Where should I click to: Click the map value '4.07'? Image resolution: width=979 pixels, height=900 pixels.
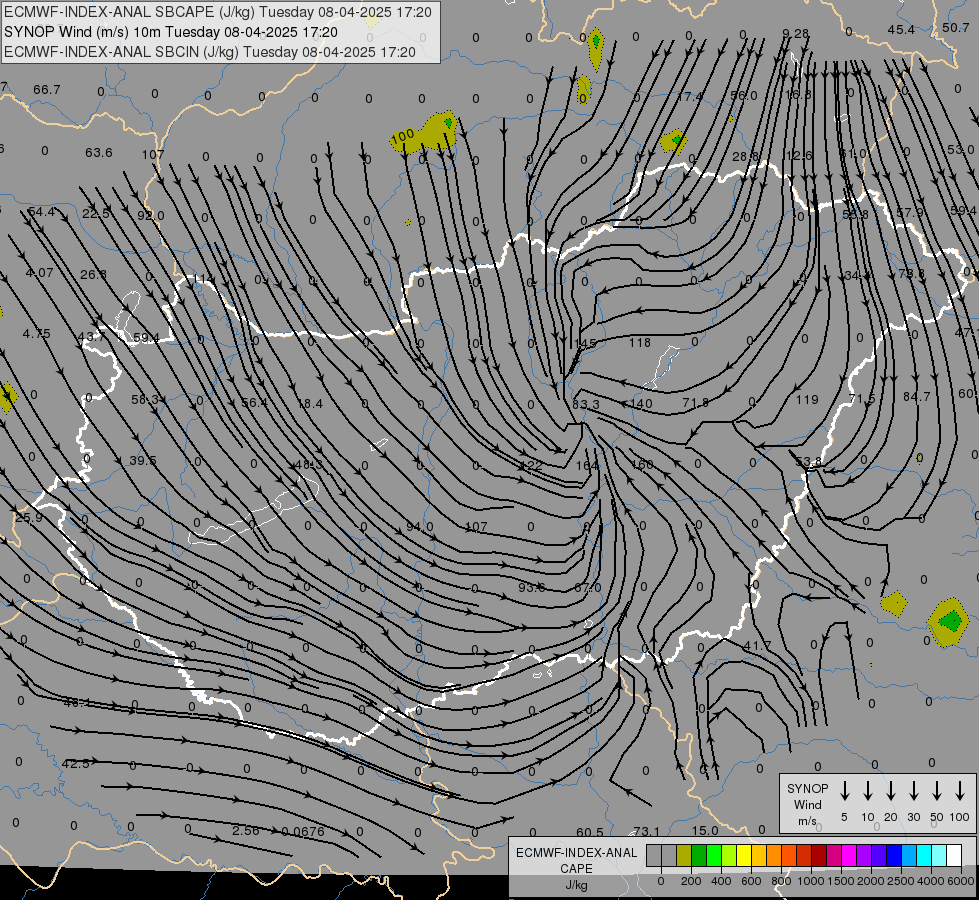[x=39, y=273]
